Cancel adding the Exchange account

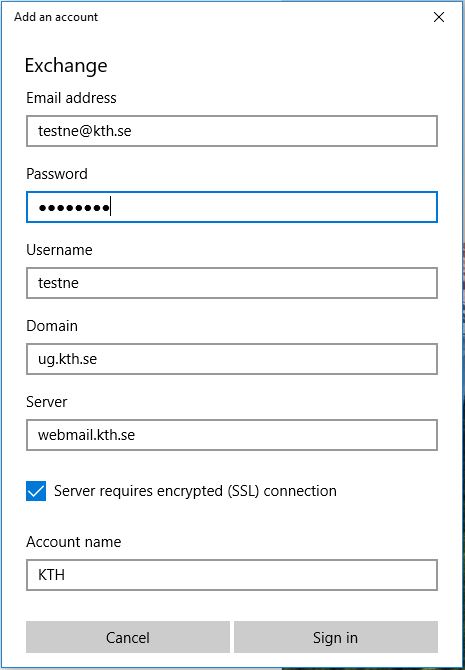click(128, 637)
